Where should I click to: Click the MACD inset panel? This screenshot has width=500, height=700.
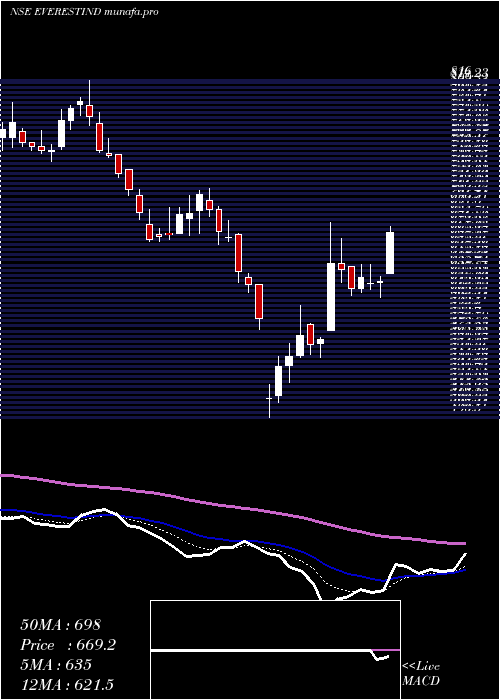click(275, 650)
